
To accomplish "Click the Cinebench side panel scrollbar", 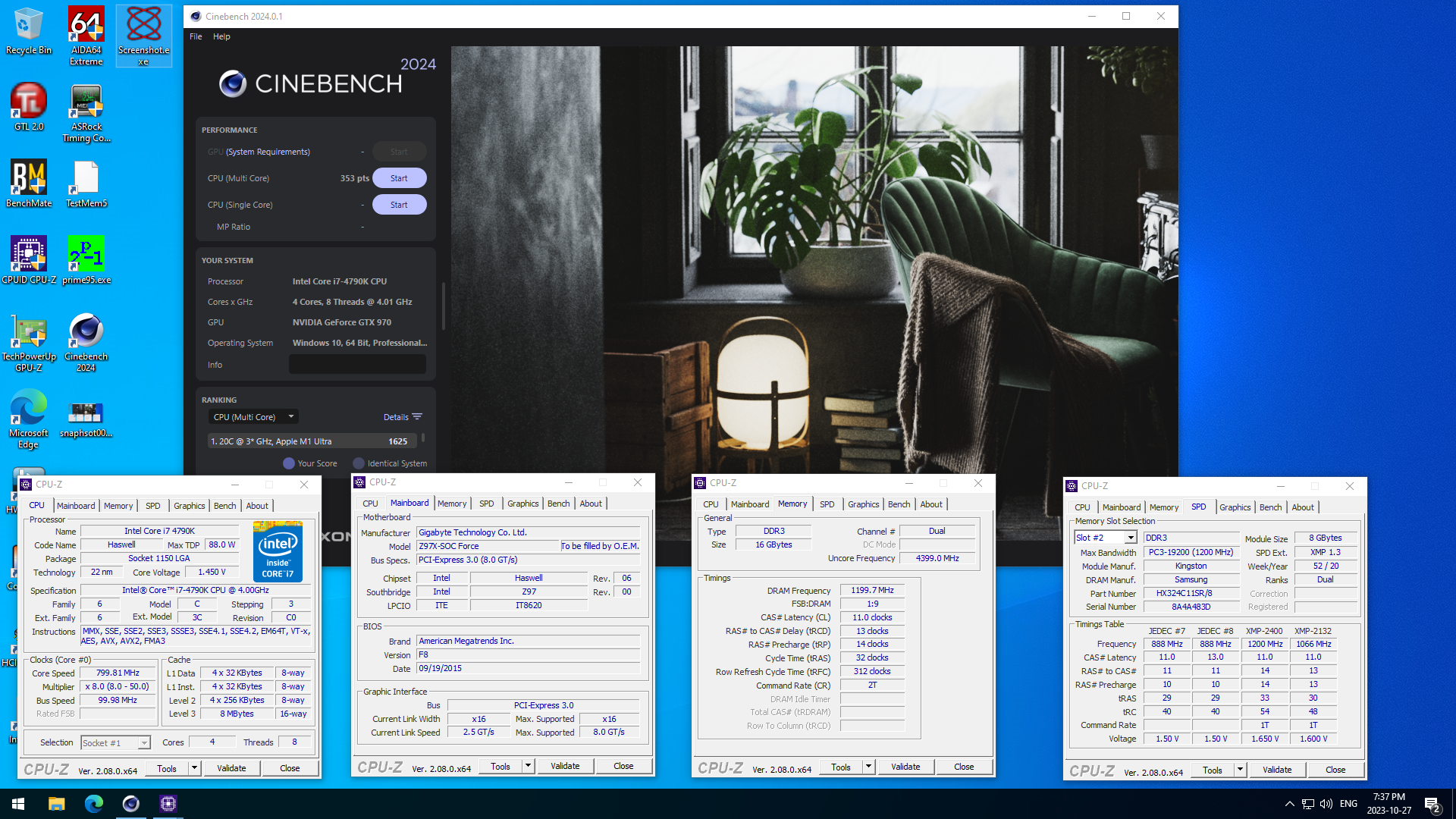I will pos(443,306).
